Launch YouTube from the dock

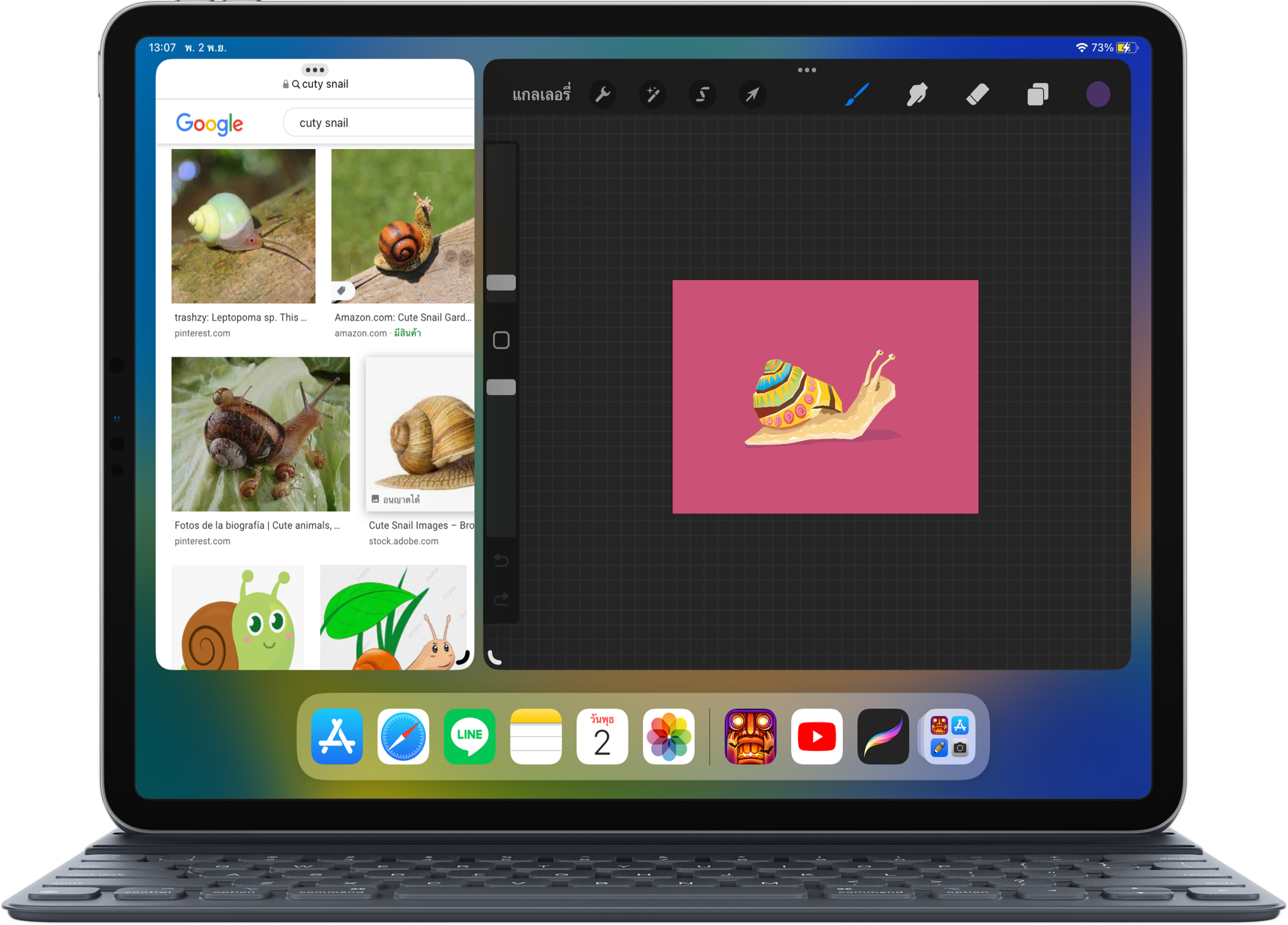pos(816,737)
